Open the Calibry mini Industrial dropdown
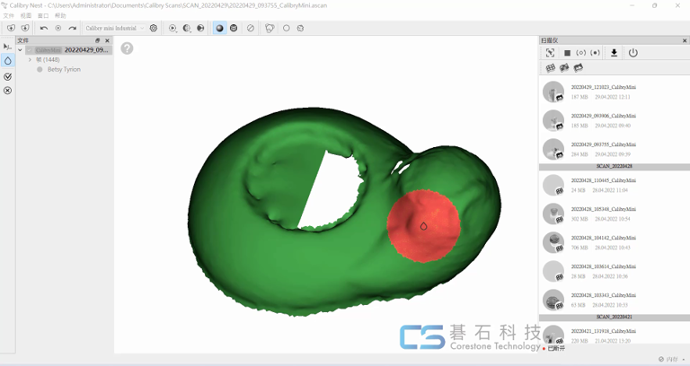The height and width of the screenshot is (366, 690). click(115, 28)
